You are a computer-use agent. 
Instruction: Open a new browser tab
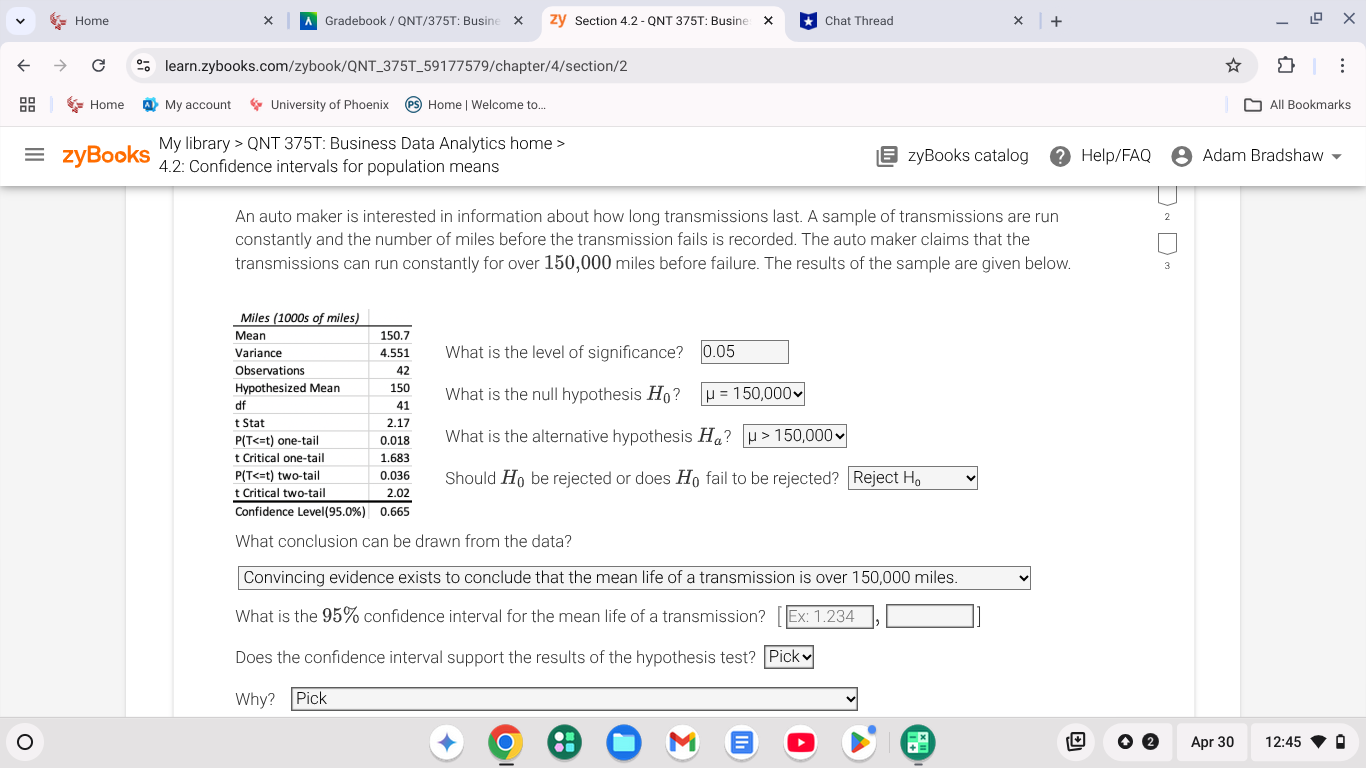point(1057,21)
